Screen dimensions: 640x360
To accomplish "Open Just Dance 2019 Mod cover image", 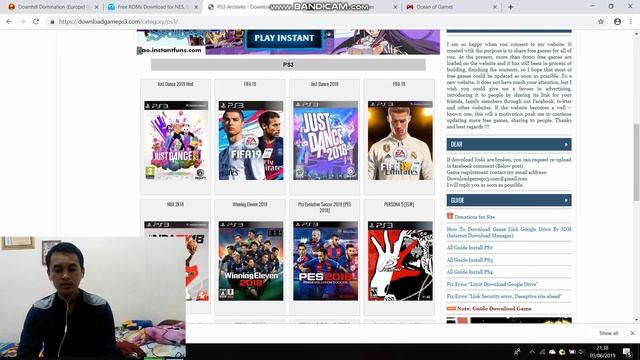I will click(176, 140).
